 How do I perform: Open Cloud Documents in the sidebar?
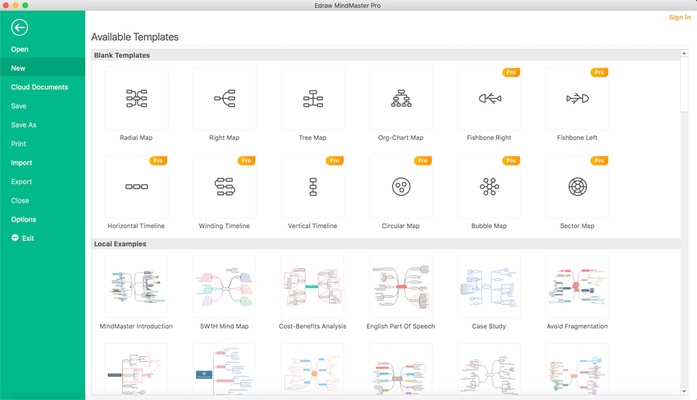[x=40, y=87]
